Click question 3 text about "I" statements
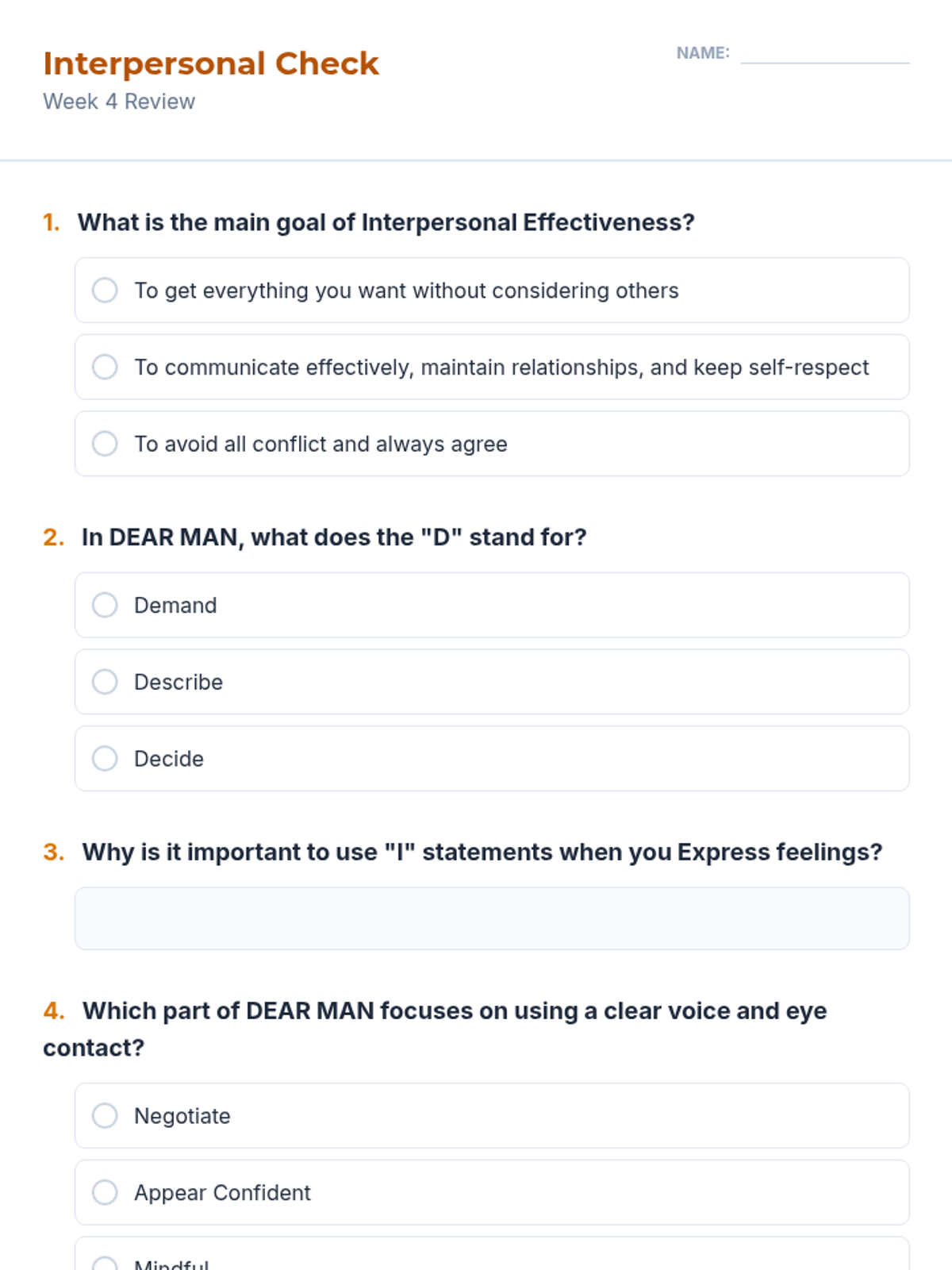Image resolution: width=952 pixels, height=1270 pixels. tap(482, 852)
